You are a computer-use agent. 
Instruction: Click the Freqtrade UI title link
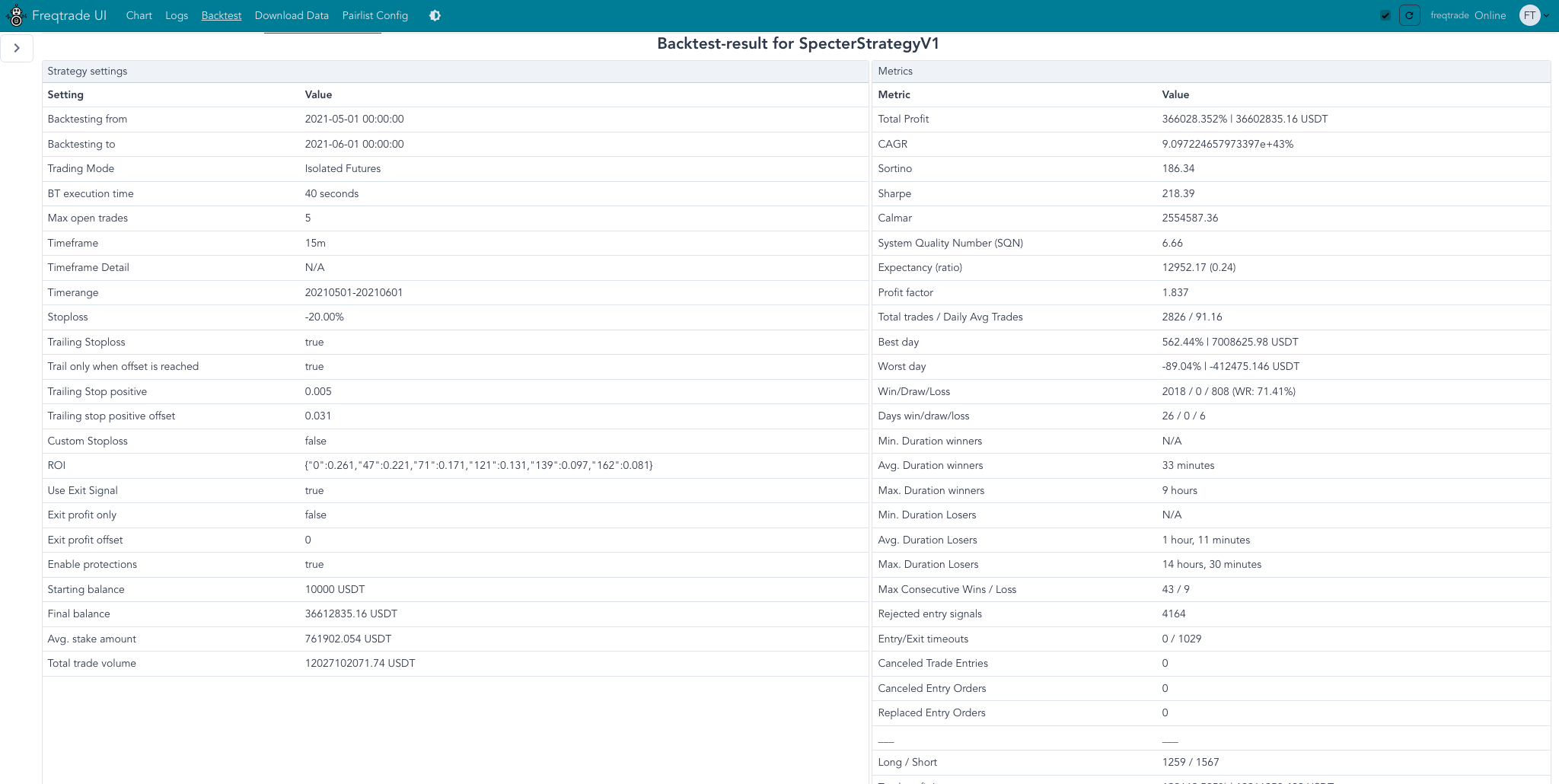(x=69, y=16)
